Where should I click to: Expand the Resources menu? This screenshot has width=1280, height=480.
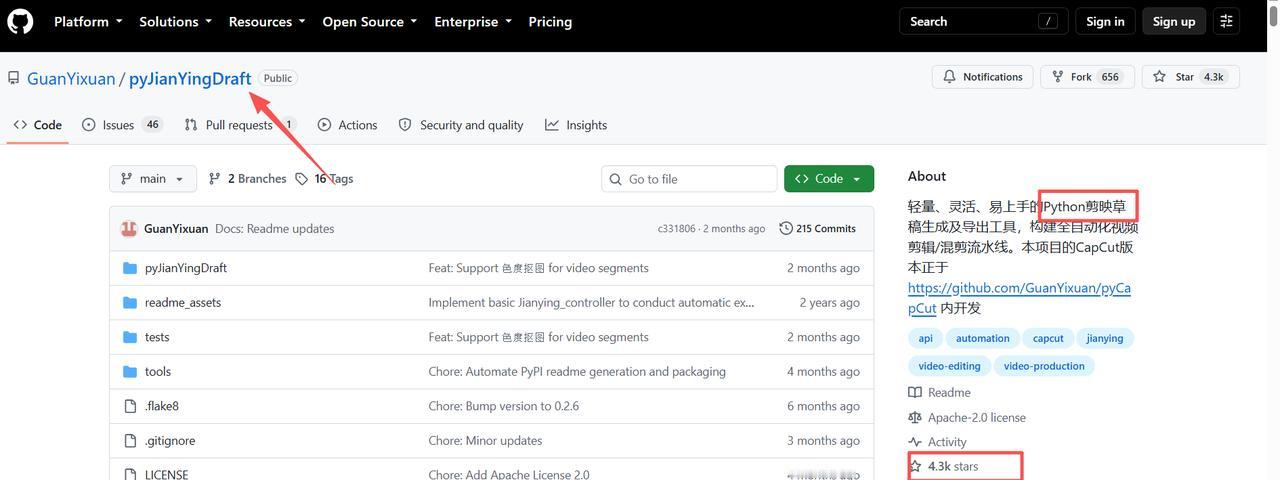(x=267, y=21)
